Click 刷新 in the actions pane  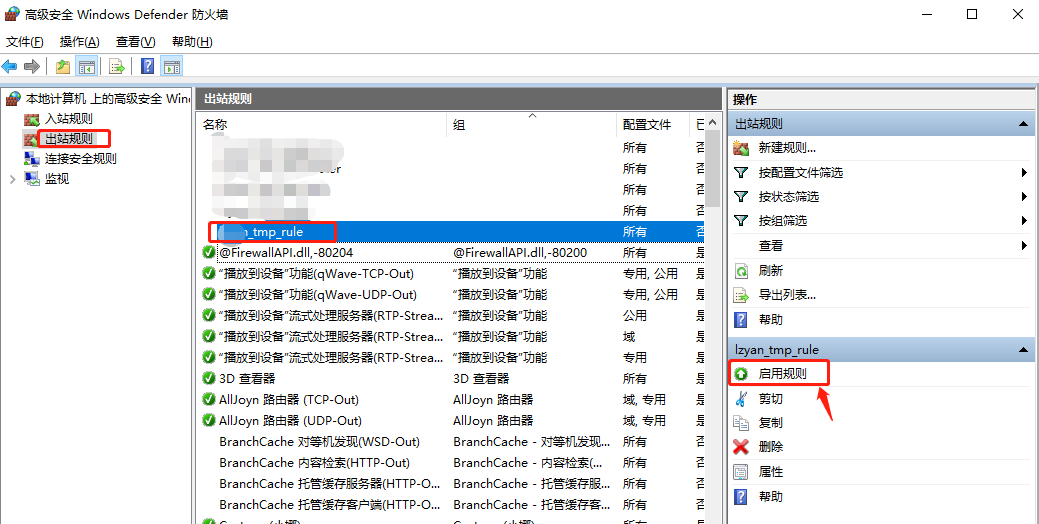771,270
